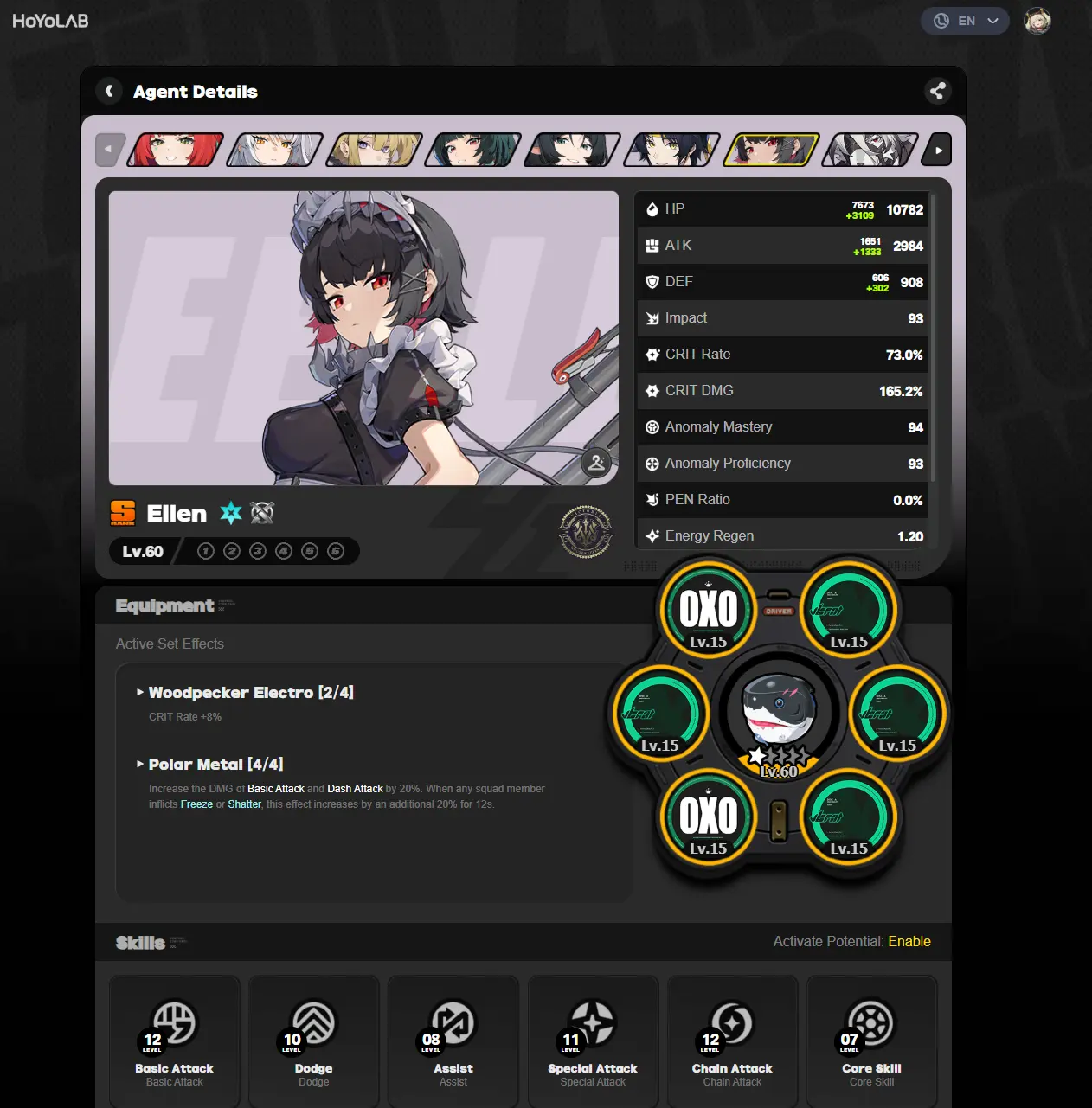Select the red-haired agent portrait
This screenshot has width=1092, height=1108.
point(176,150)
